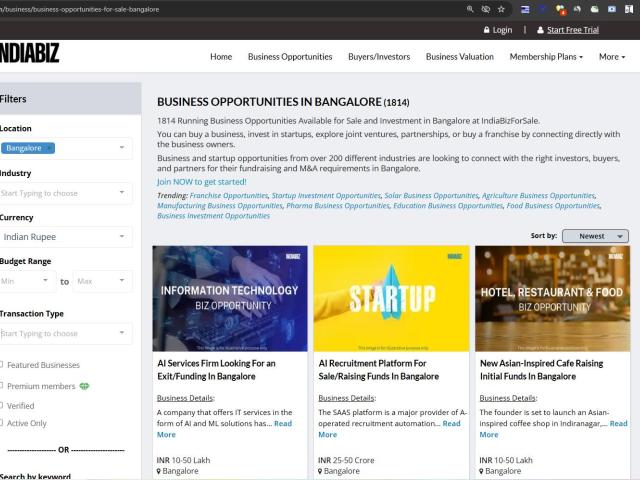Tick the Featured Businesses checkbox

pyautogui.click(x=1, y=364)
